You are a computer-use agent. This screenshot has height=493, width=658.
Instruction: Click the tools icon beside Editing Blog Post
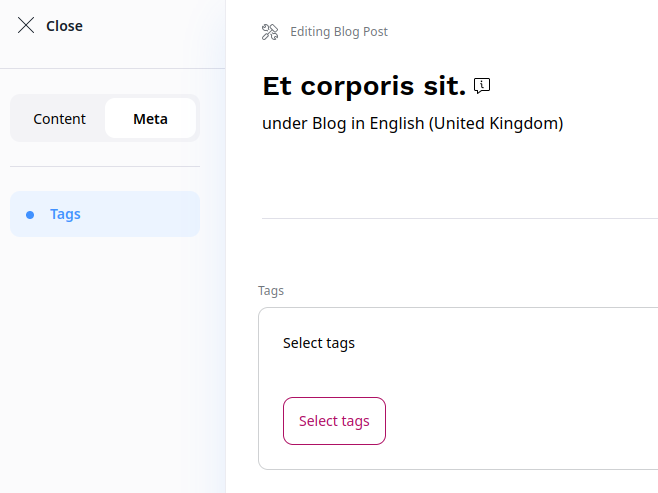coord(269,32)
